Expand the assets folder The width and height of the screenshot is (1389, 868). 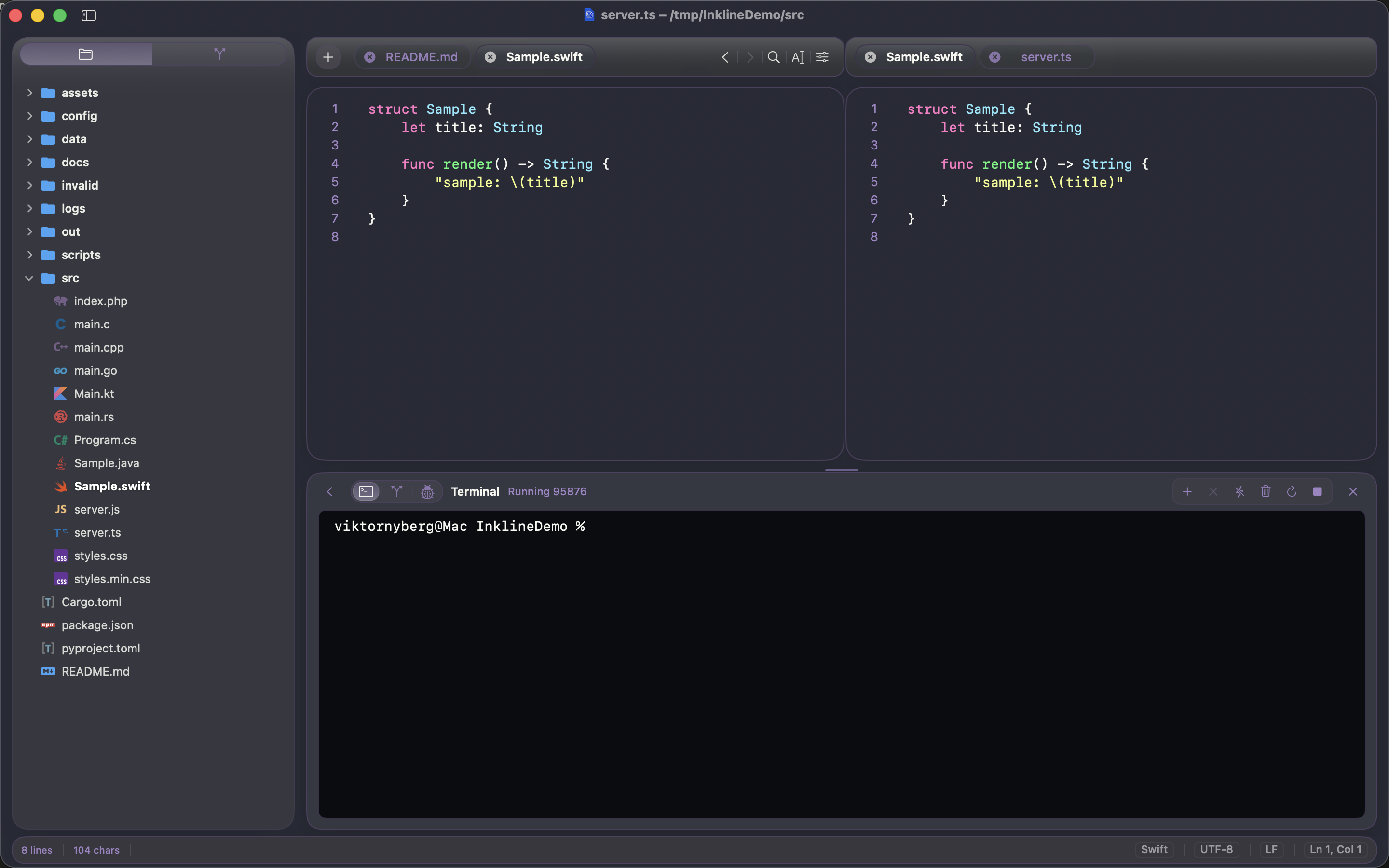(30, 93)
